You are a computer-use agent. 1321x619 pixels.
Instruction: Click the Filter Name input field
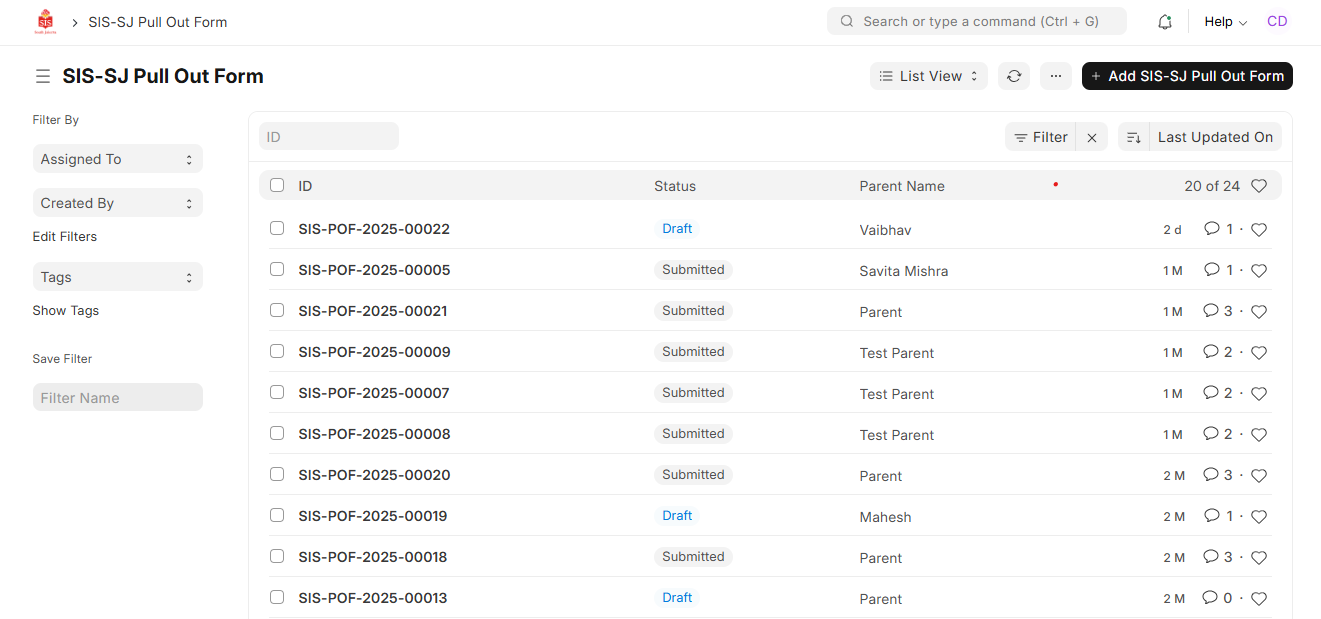click(x=117, y=398)
